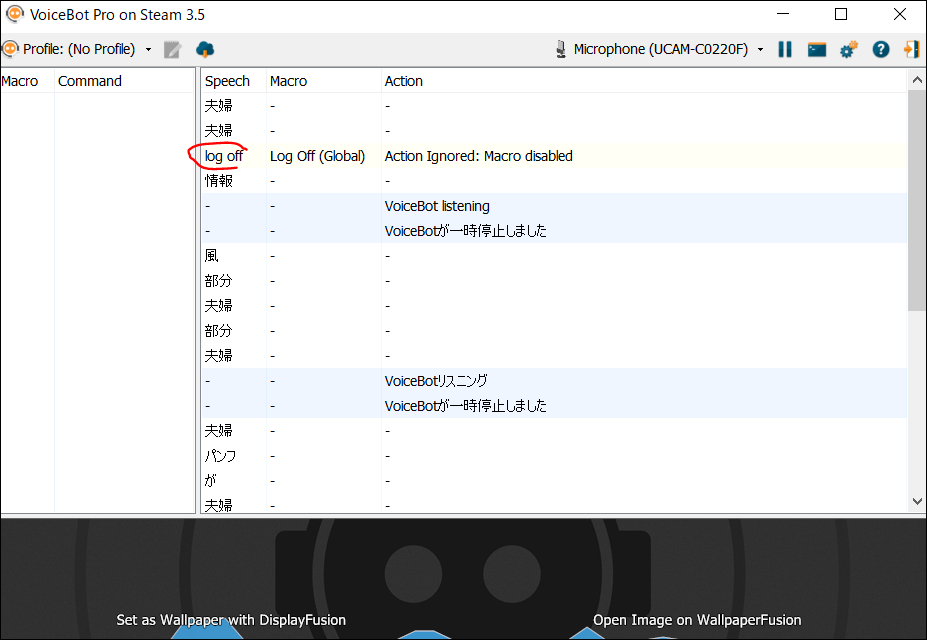Click the orange exit door icon
Viewport: 927px width, 640px height.
pyautogui.click(x=911, y=50)
